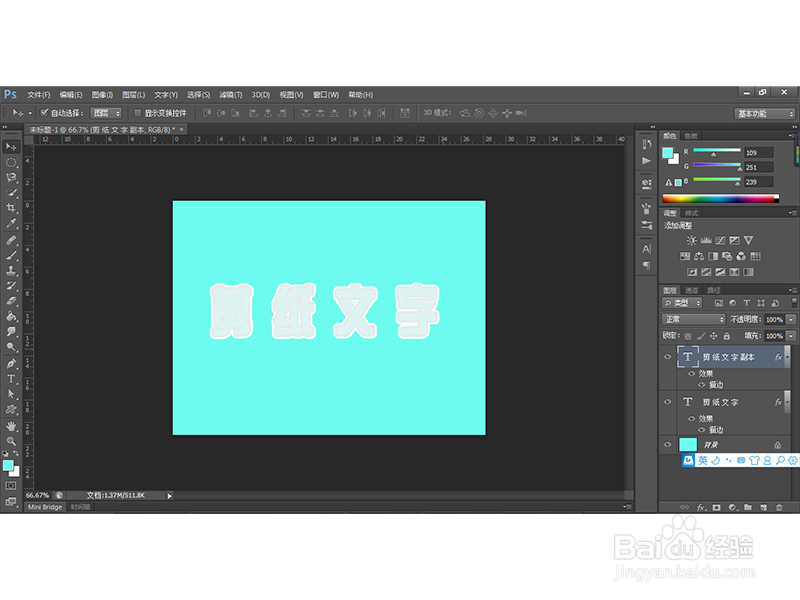
Task: Select the Lasso tool
Action: [x=11, y=178]
